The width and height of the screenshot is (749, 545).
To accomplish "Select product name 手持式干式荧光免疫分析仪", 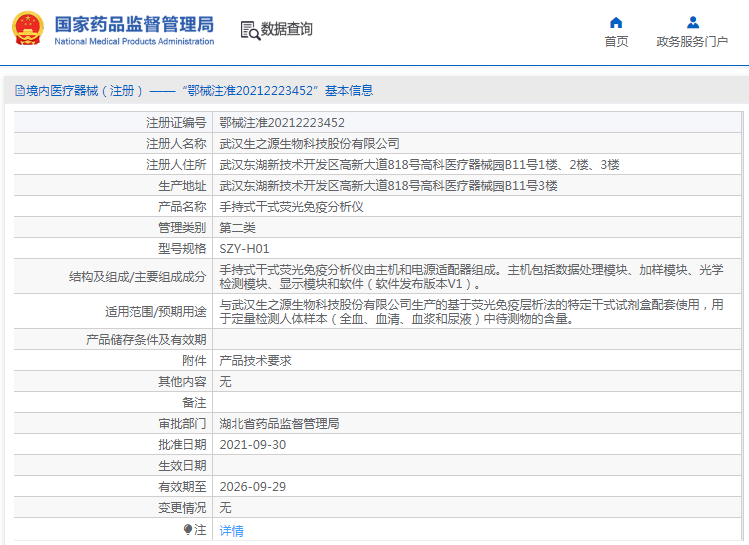I will 291,207.
